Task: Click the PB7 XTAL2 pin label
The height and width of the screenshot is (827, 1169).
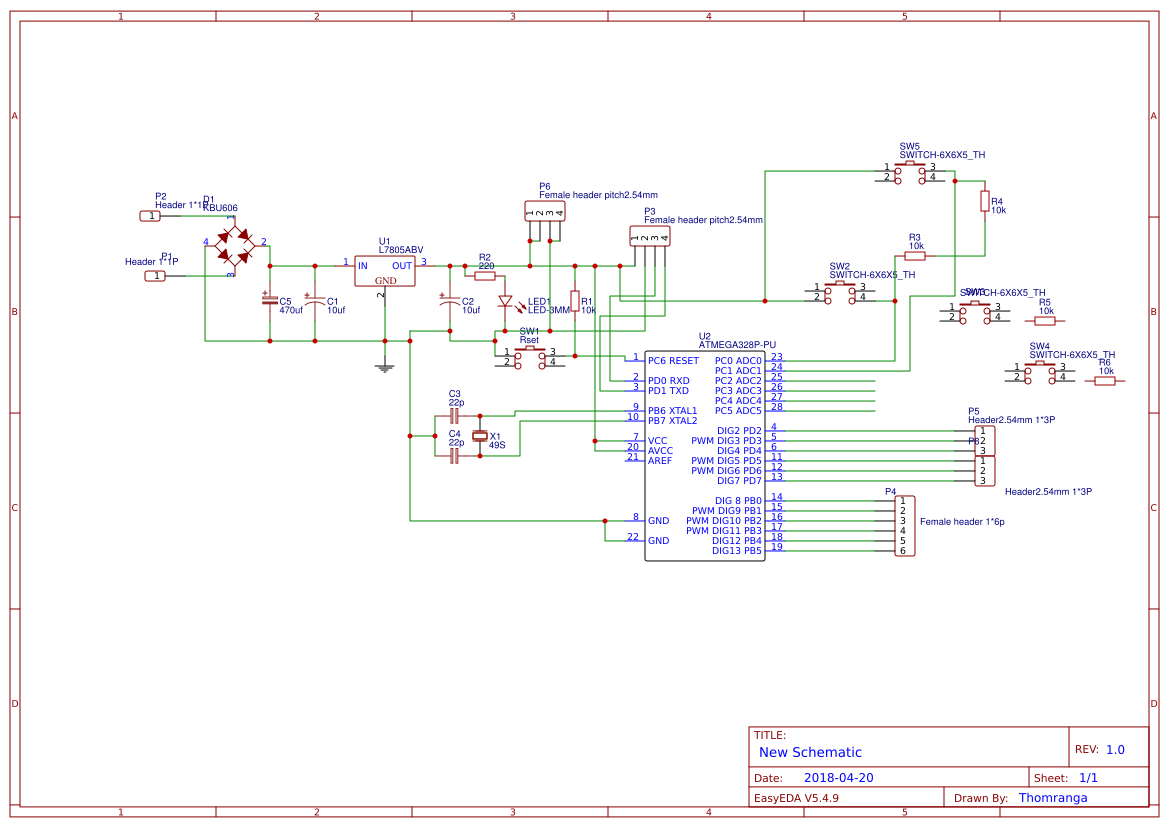Action: pos(672,421)
